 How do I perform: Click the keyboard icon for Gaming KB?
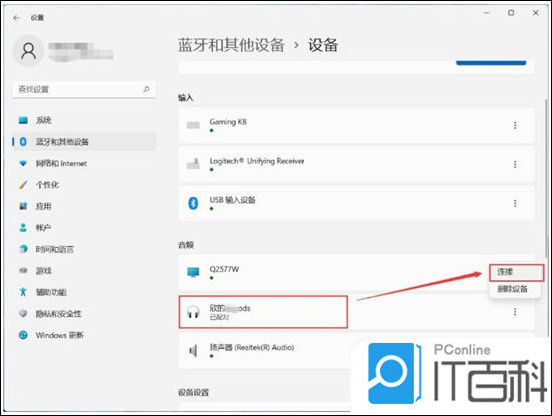pos(193,125)
